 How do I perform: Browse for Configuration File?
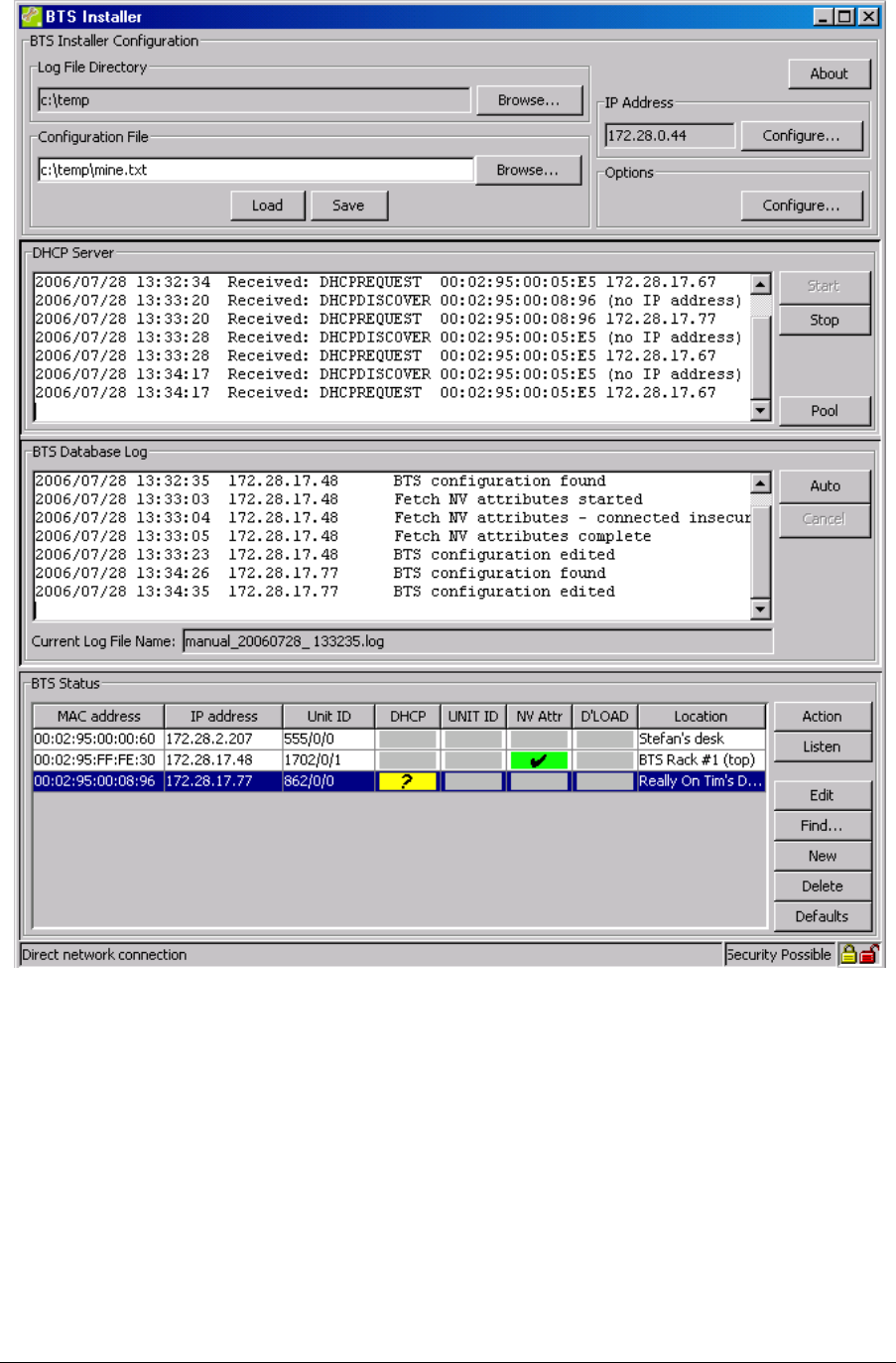528,170
